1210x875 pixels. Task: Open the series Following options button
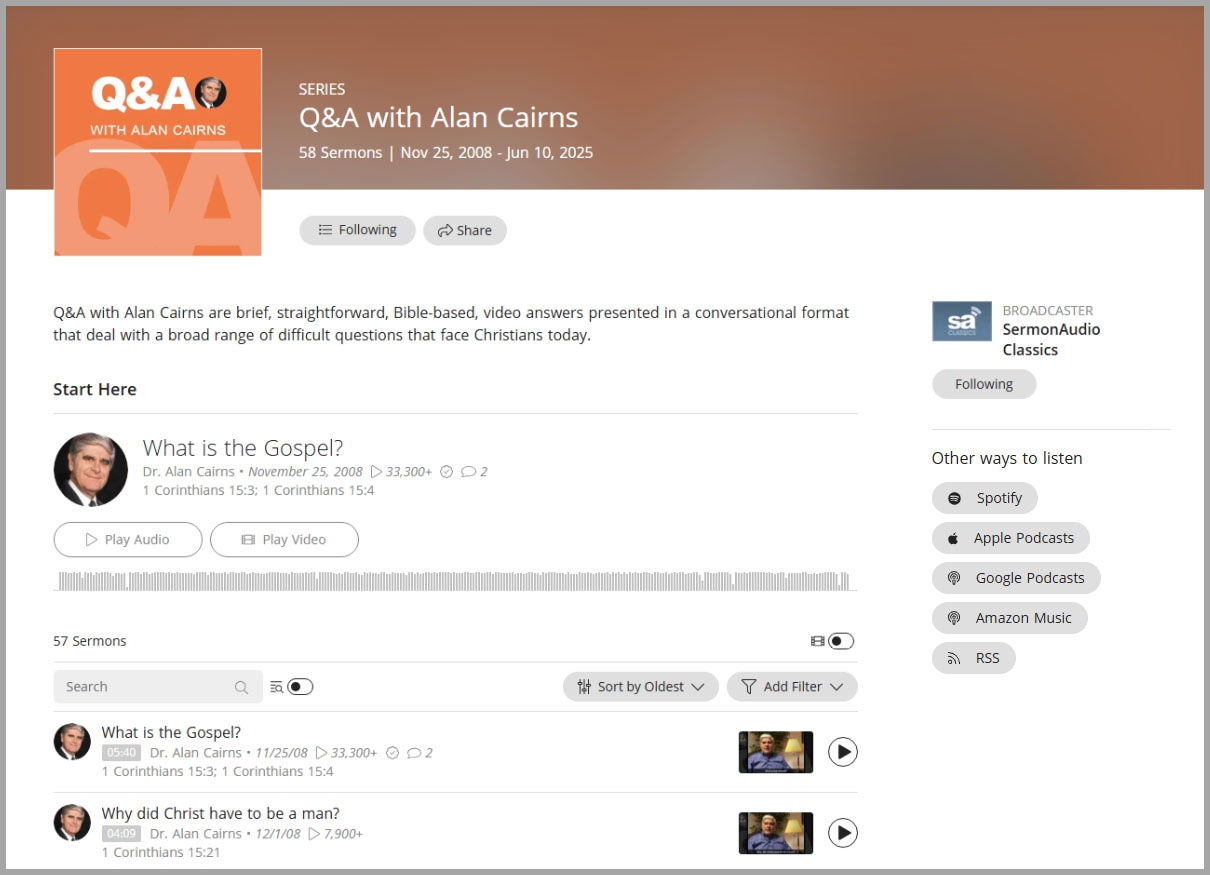coord(357,230)
